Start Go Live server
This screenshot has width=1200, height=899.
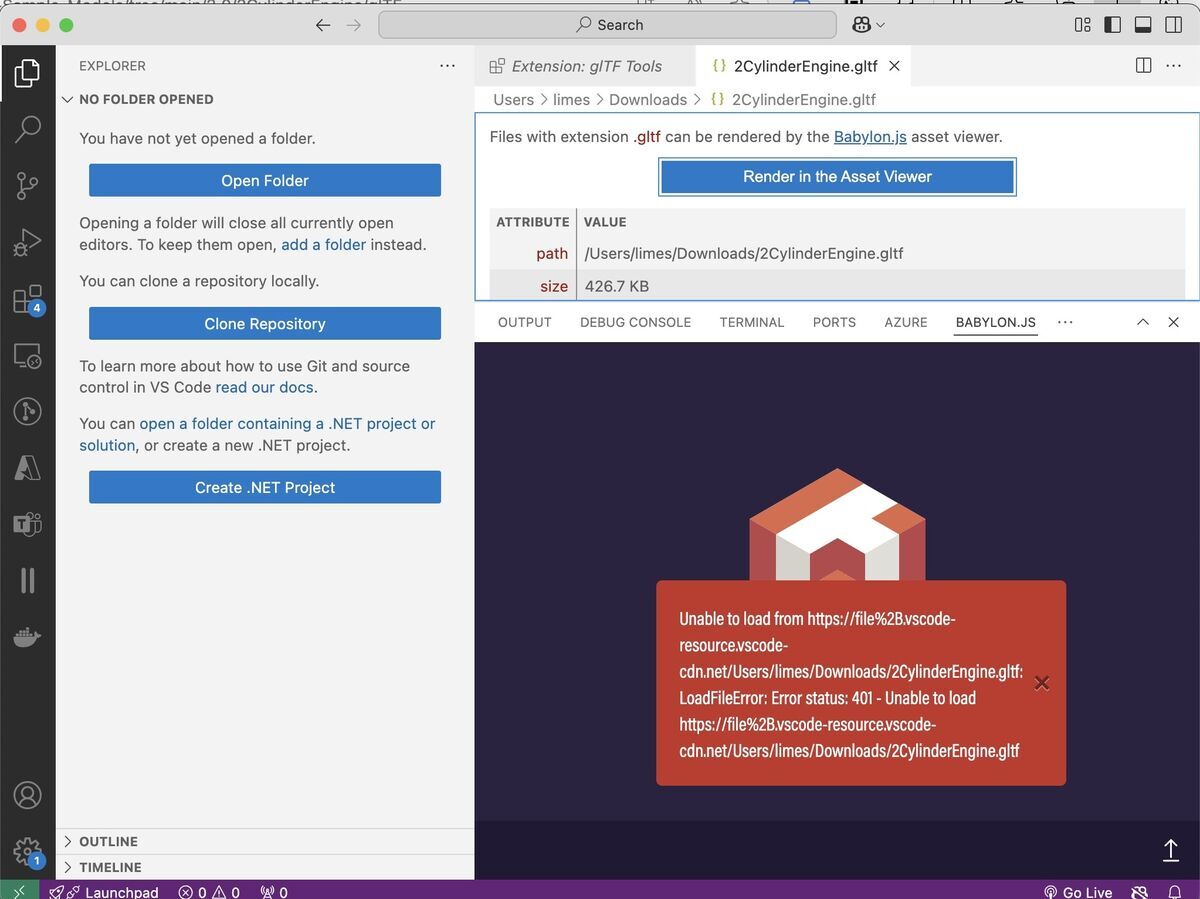click(1078, 891)
